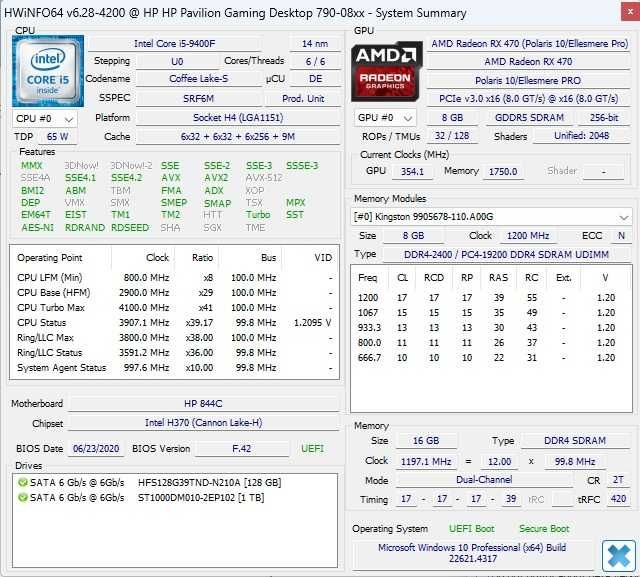Click the 65 W TDP value
640x577 pixels.
[x=57, y=137]
